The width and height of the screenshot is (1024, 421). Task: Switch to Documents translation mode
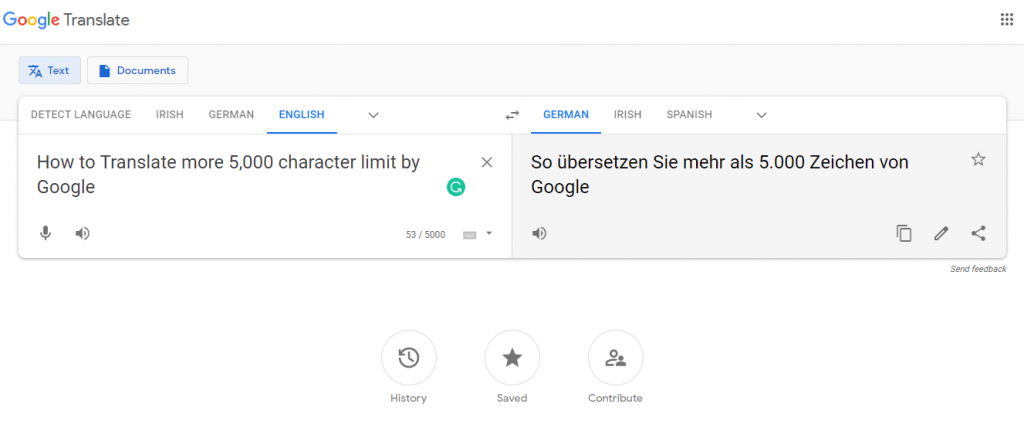pos(138,70)
